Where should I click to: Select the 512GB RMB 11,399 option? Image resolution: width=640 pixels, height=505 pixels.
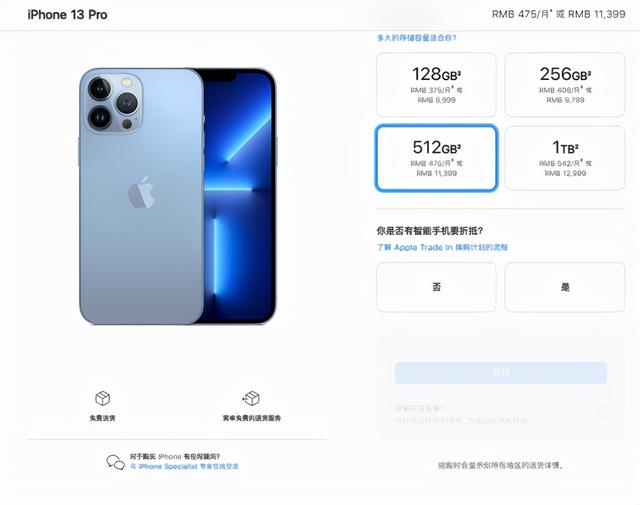pos(436,158)
